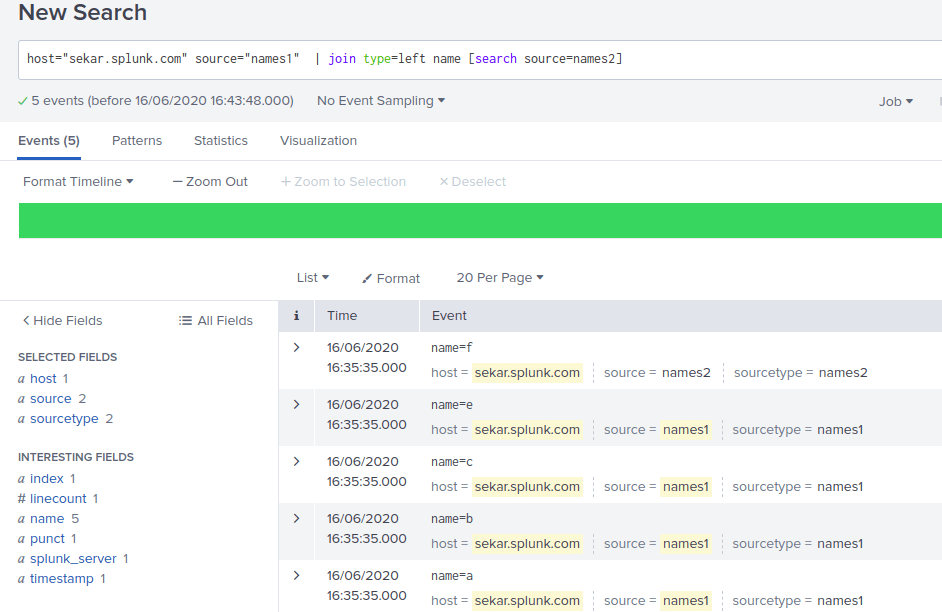Open the No Event Sampling dropdown
The image size is (942, 612).
coord(378,100)
